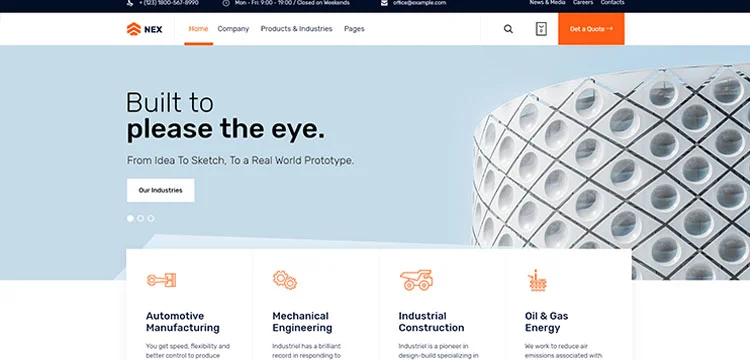Open the Contacts link

(x=612, y=3)
